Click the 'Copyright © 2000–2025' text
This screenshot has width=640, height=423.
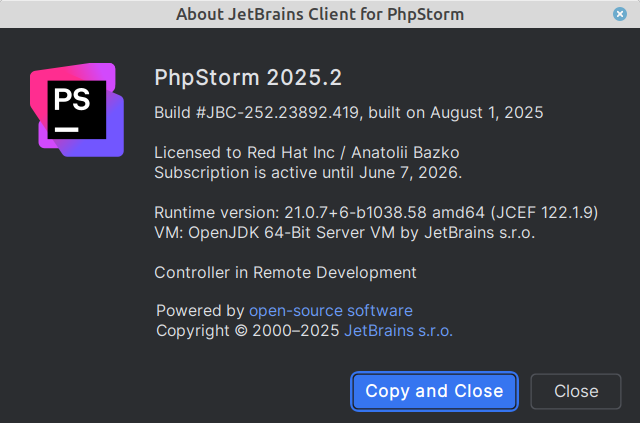point(248,330)
